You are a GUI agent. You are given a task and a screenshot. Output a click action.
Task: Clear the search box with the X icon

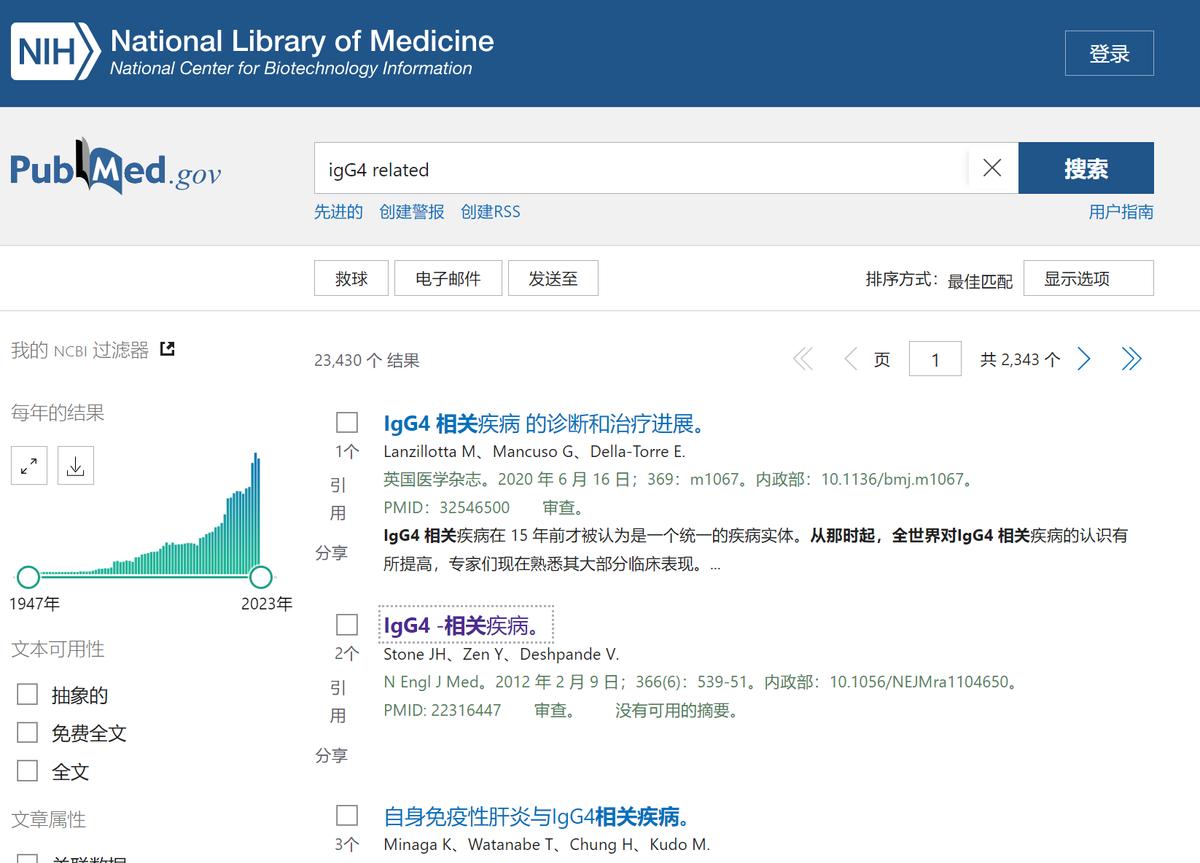[x=991, y=168]
